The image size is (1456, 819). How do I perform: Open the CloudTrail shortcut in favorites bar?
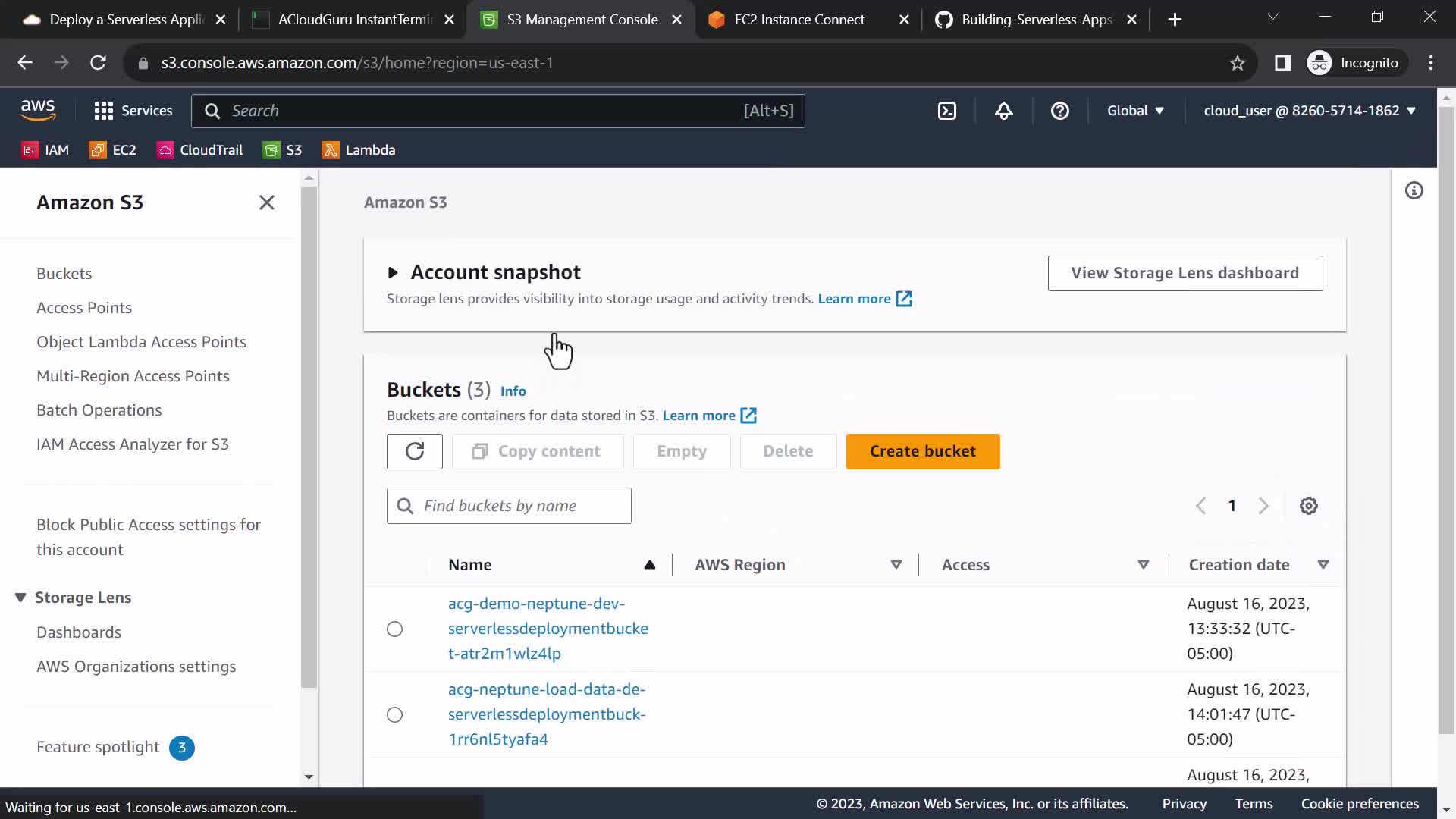coord(200,150)
